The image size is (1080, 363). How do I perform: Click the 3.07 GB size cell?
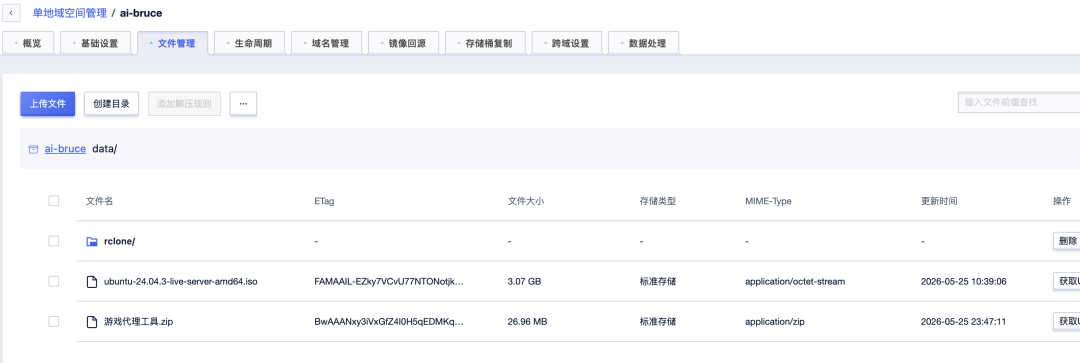[524, 281]
